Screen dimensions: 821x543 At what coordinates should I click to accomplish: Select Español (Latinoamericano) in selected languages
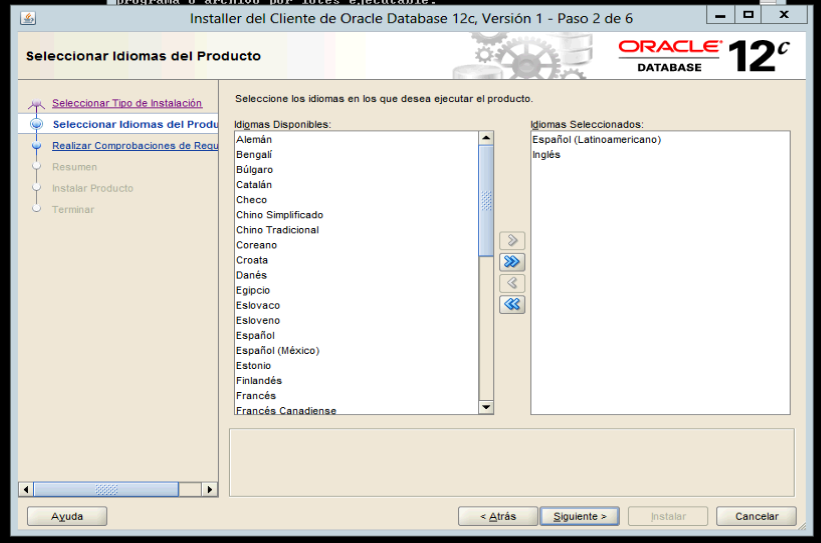[x=596, y=140]
